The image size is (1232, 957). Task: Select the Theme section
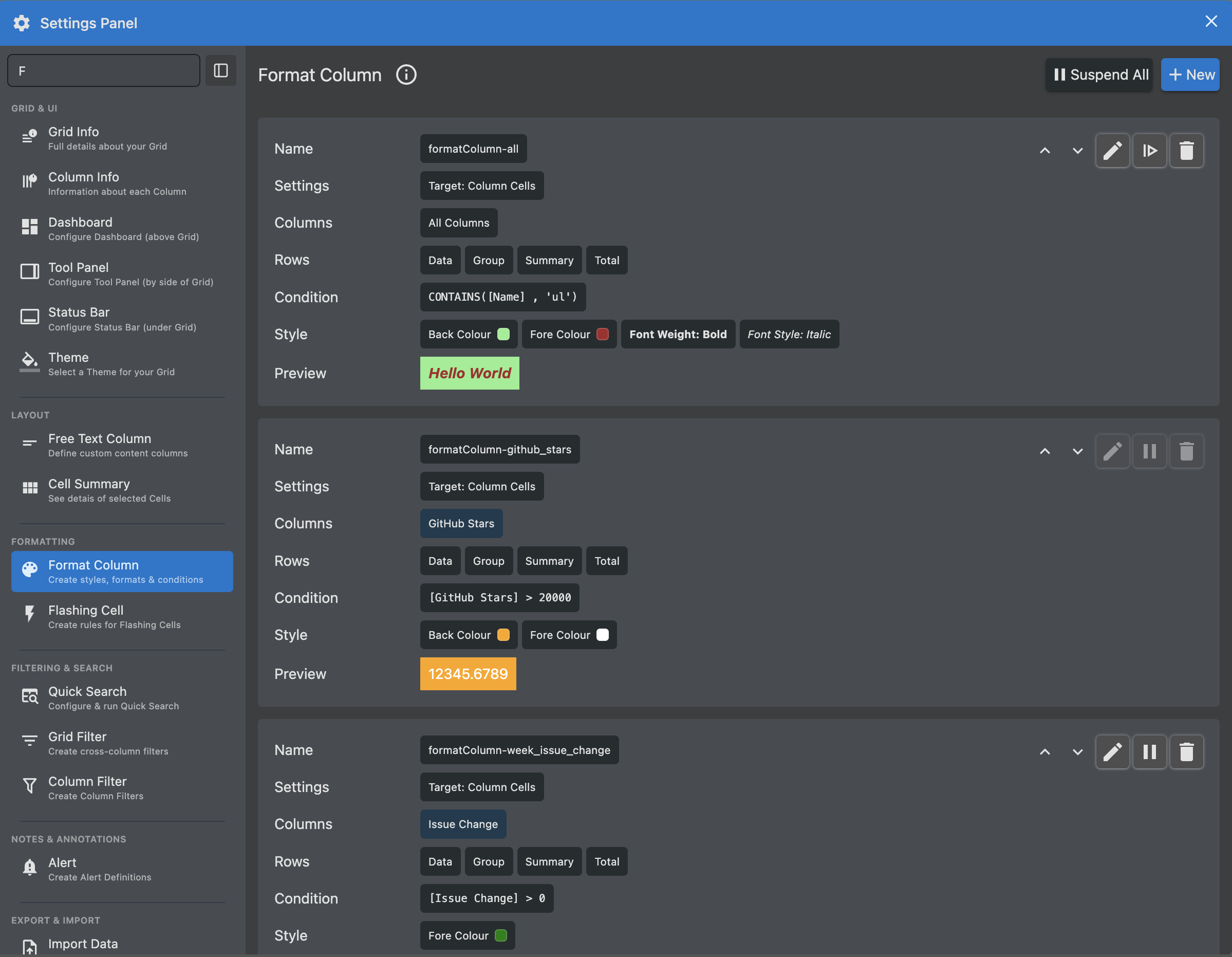(x=122, y=364)
